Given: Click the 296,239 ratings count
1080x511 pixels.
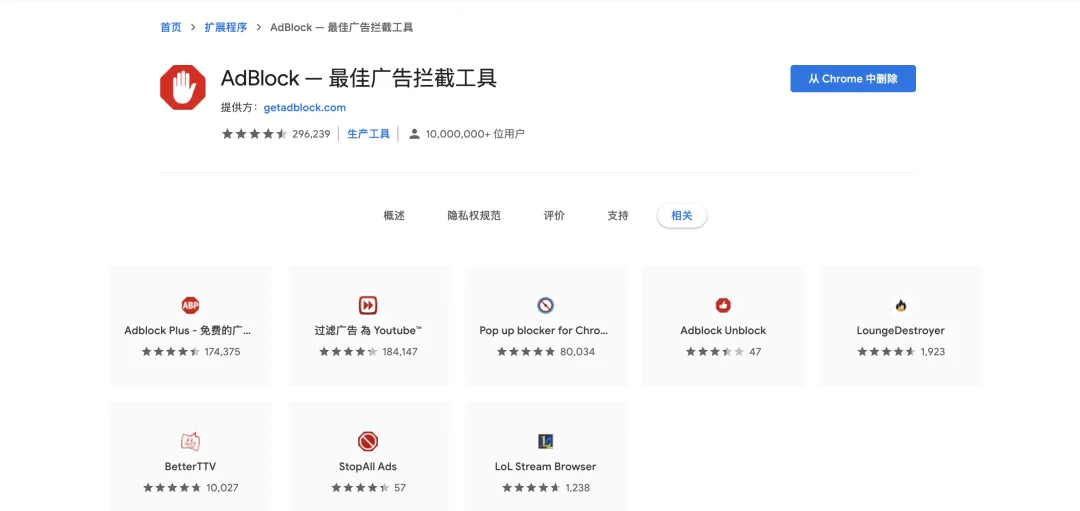Looking at the screenshot, I should pos(311,134).
